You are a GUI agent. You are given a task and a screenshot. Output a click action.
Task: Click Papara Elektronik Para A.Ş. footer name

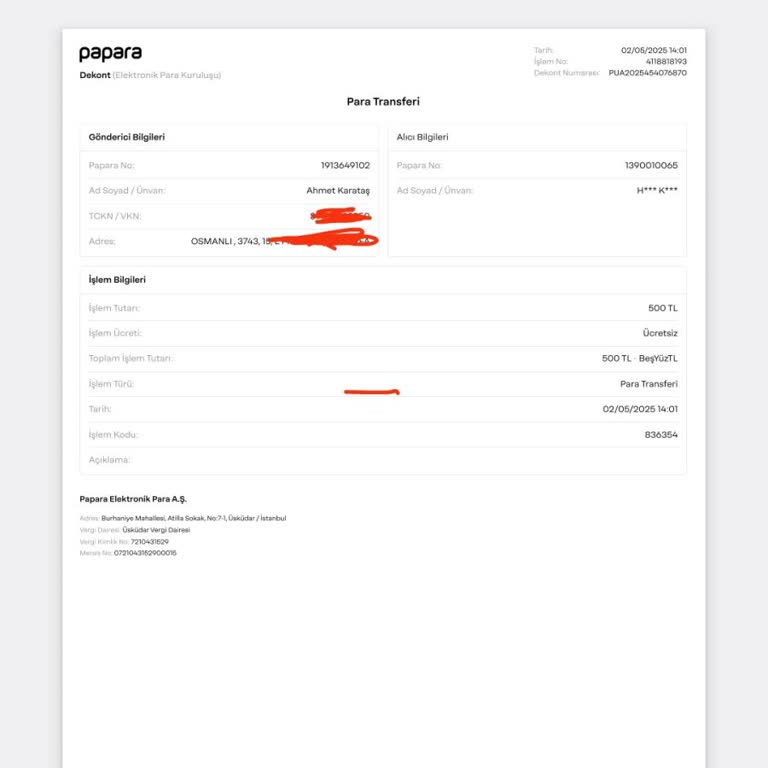click(x=133, y=499)
